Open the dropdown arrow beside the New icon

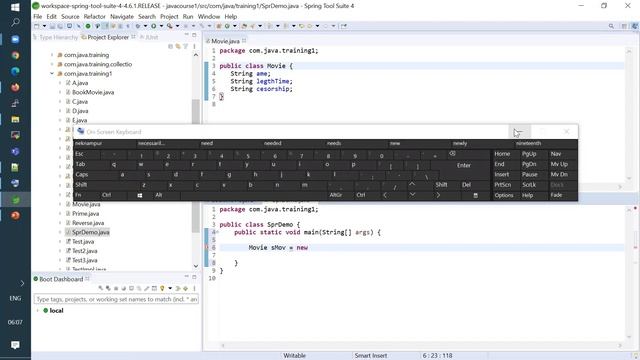44,26
